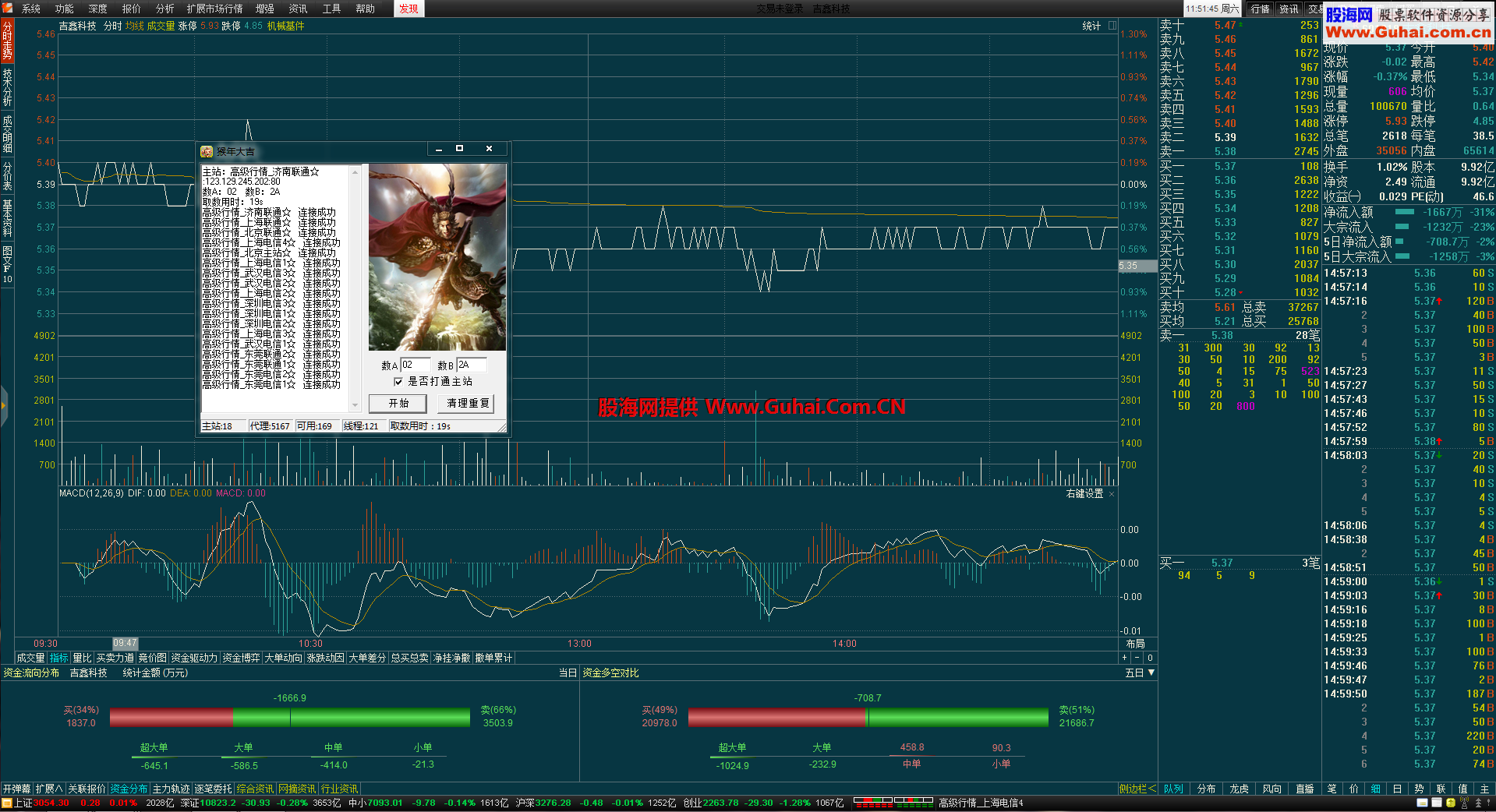Image resolution: width=1496 pixels, height=812 pixels.
Task: Click the red 发现 button
Action: tap(408, 9)
